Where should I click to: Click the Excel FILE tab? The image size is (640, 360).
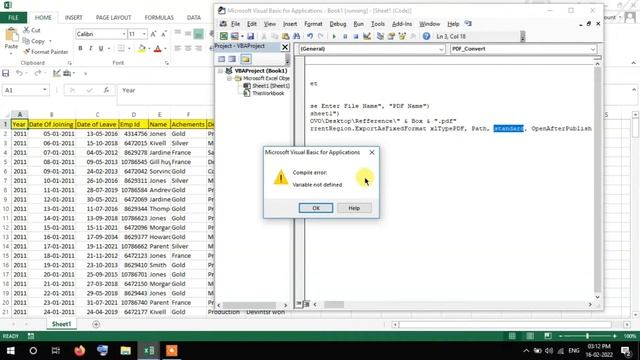point(13,18)
